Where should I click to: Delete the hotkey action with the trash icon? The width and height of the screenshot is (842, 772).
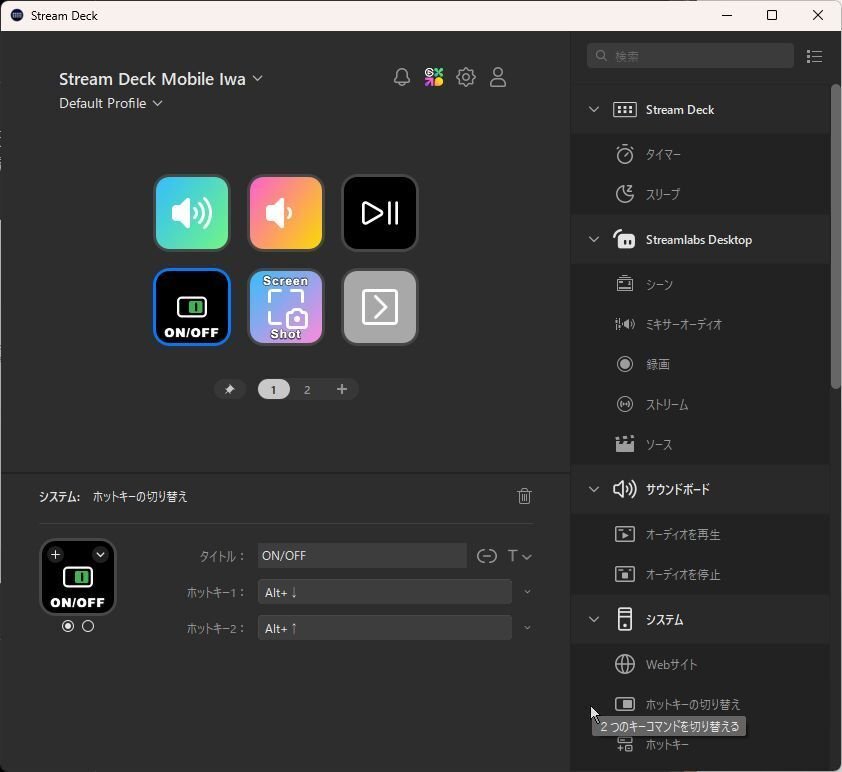525,496
